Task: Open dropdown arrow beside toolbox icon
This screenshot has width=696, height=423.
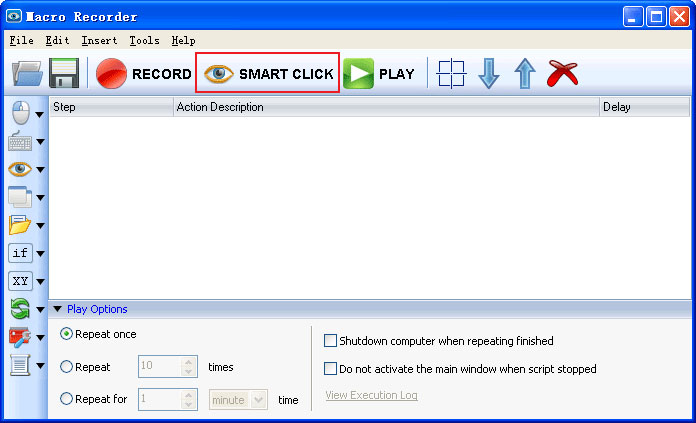Action: click(x=40, y=338)
